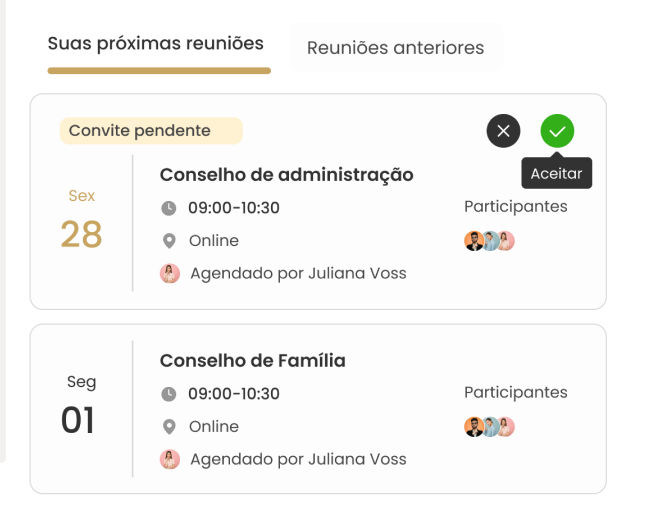
Task: Decline the pending invite with X icon
Action: click(503, 131)
